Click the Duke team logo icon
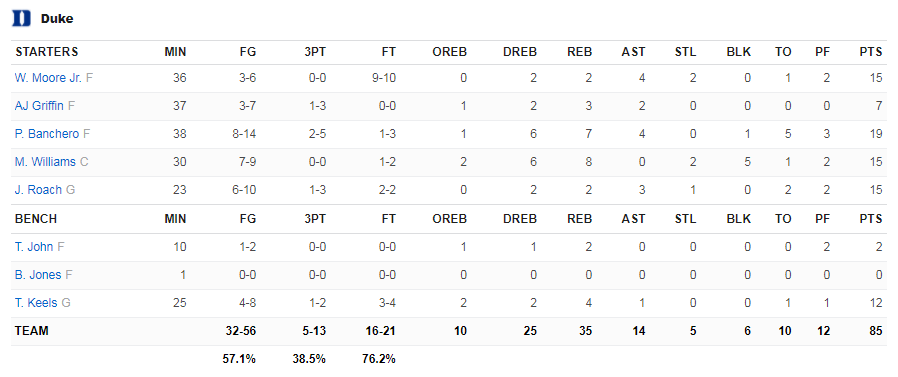 click(x=21, y=18)
